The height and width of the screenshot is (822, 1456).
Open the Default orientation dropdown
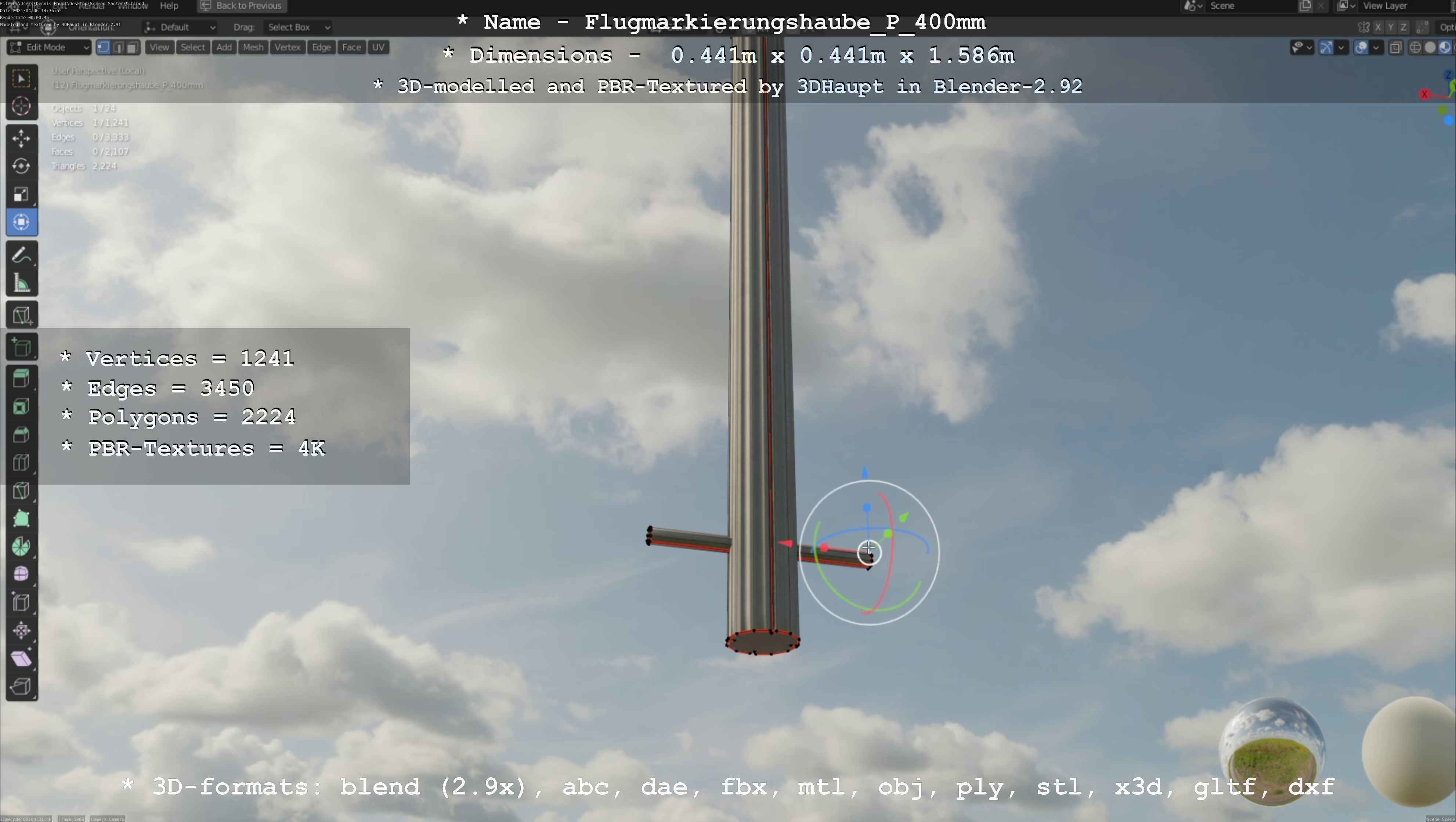pyautogui.click(x=180, y=27)
